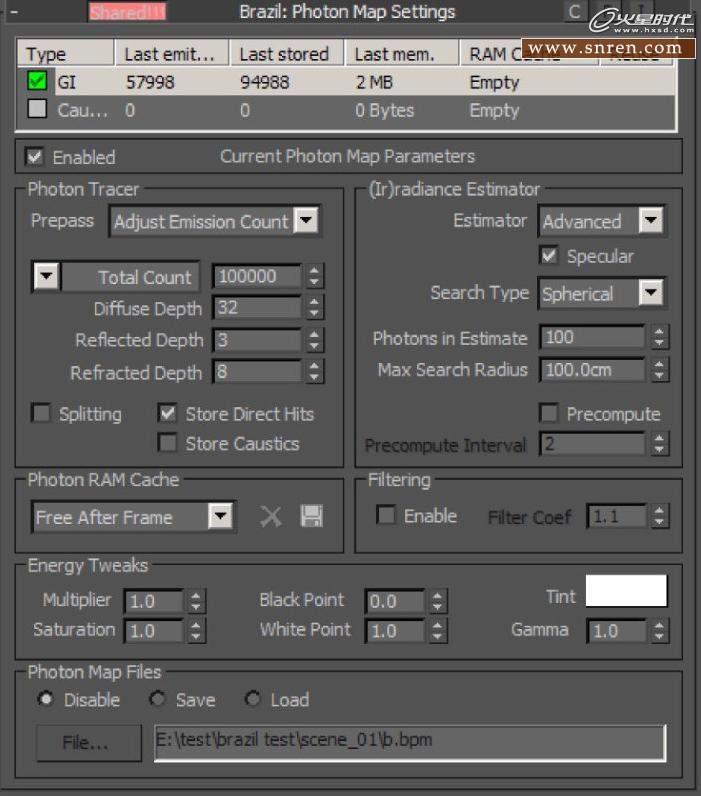
Task: Click the Multiplier value field
Action: click(x=153, y=601)
